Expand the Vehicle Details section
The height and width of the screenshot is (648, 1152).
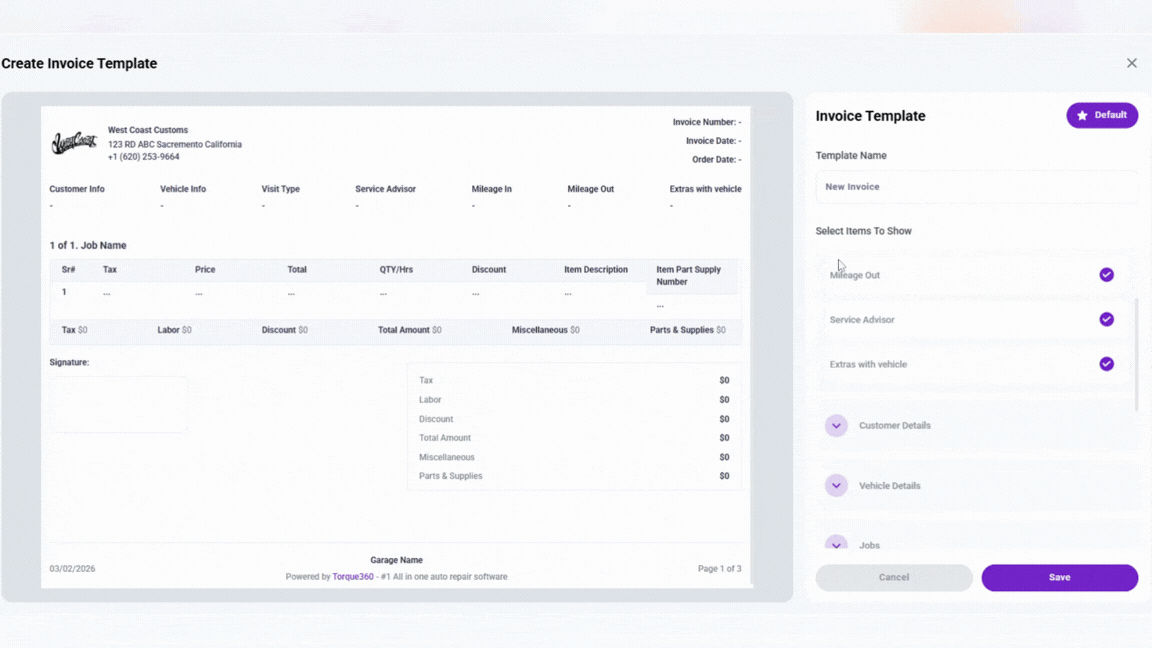[x=836, y=486]
